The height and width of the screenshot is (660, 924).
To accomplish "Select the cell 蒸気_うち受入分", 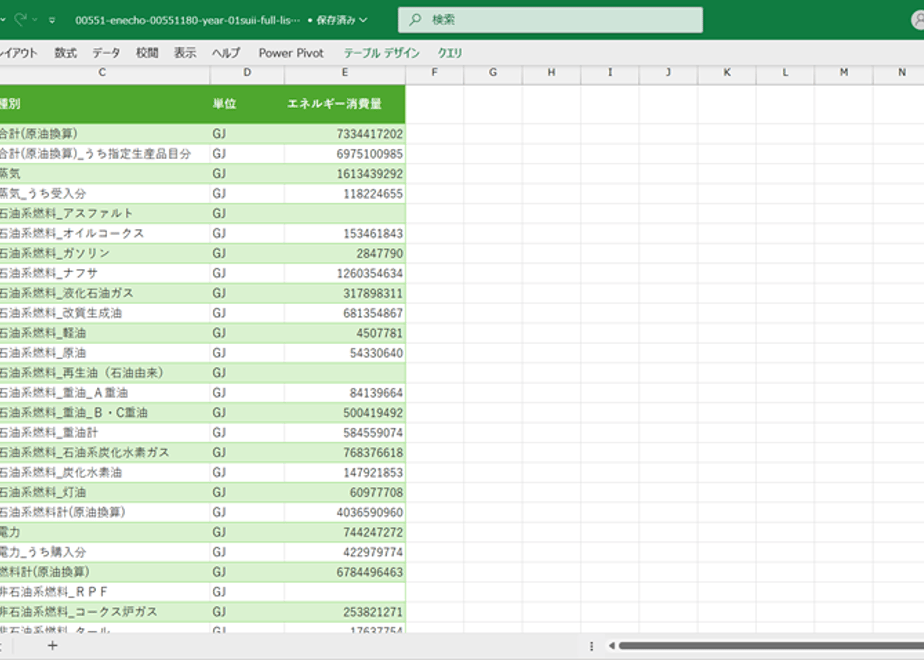I will pos(104,194).
